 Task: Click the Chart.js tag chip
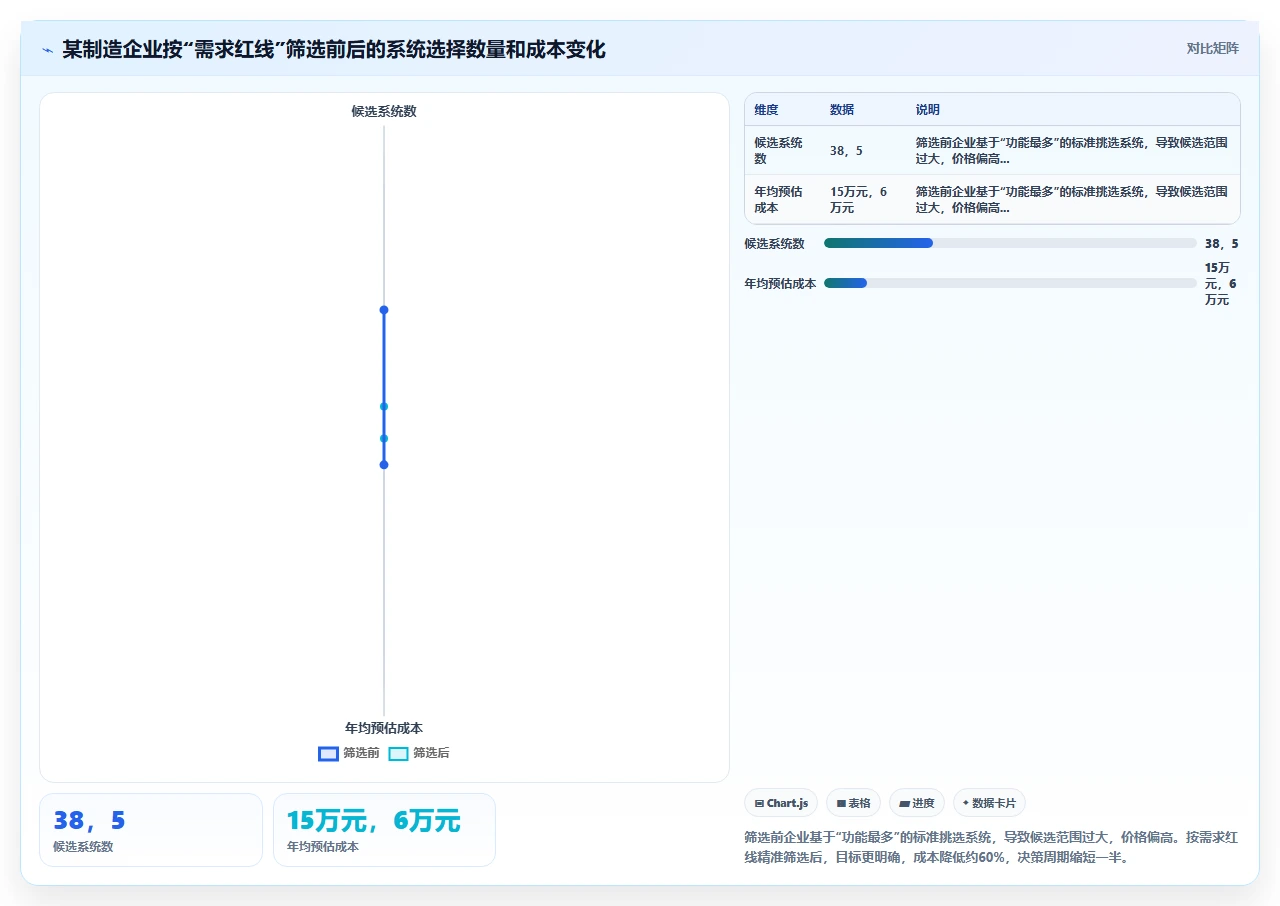tap(781, 803)
